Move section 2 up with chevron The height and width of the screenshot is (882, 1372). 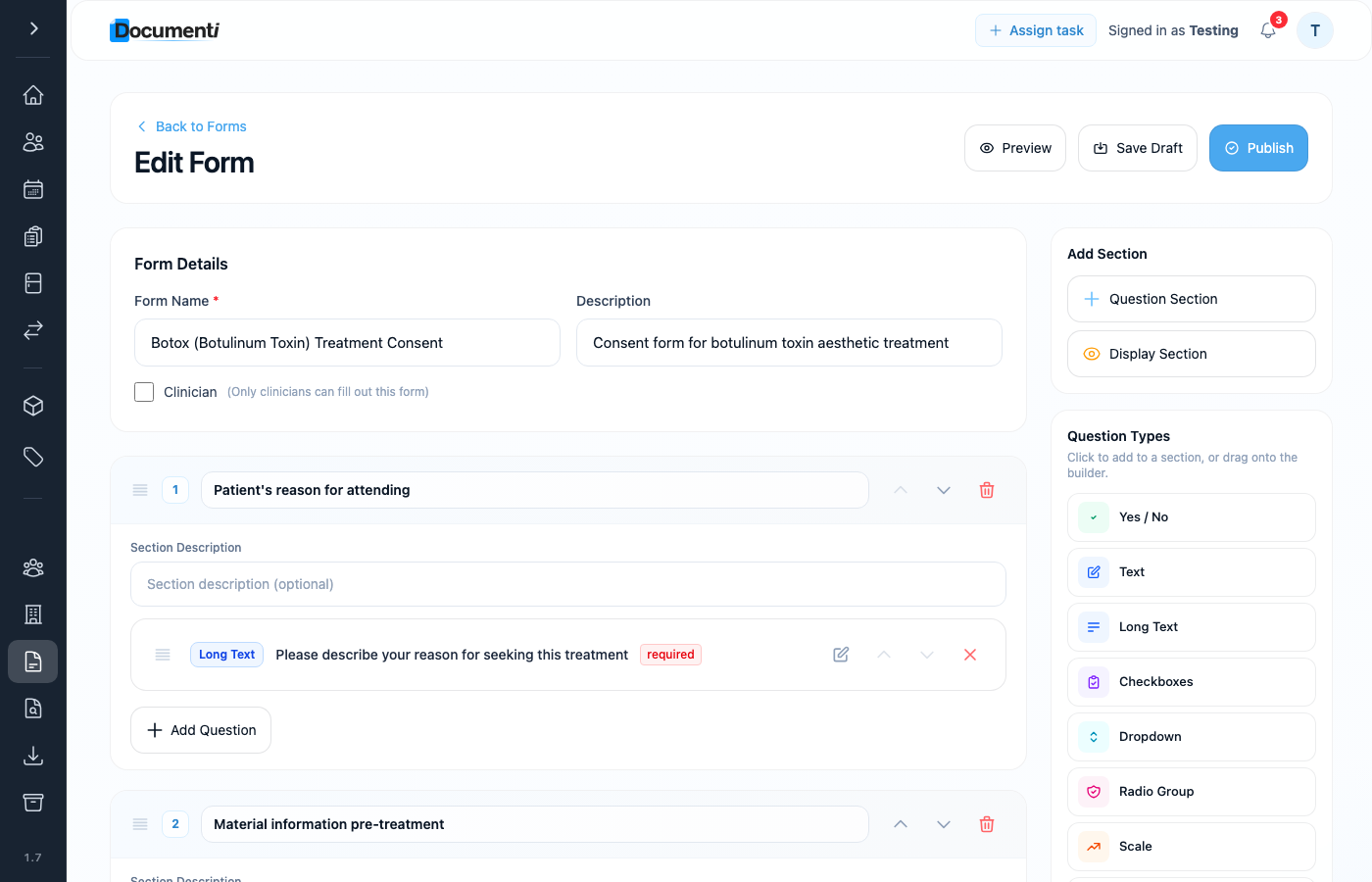pyautogui.click(x=901, y=824)
